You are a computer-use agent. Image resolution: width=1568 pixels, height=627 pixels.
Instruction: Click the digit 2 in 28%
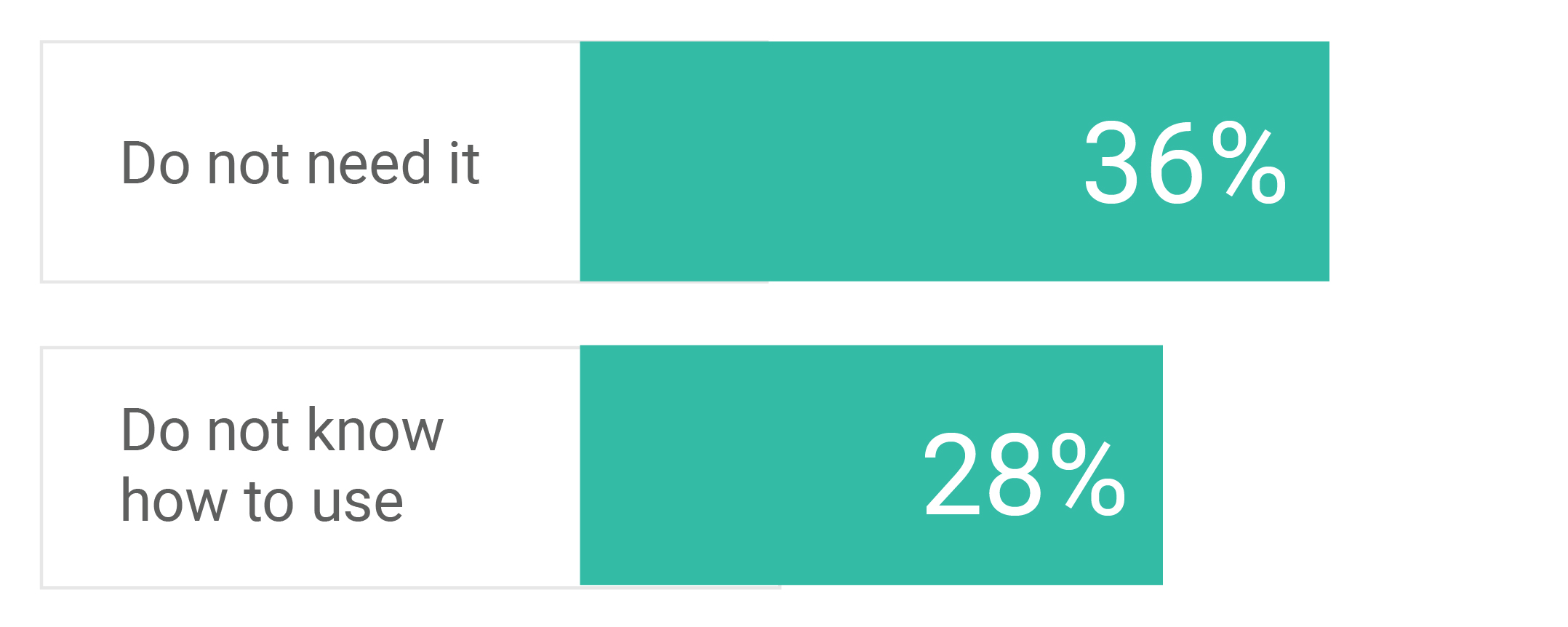[x=951, y=474]
